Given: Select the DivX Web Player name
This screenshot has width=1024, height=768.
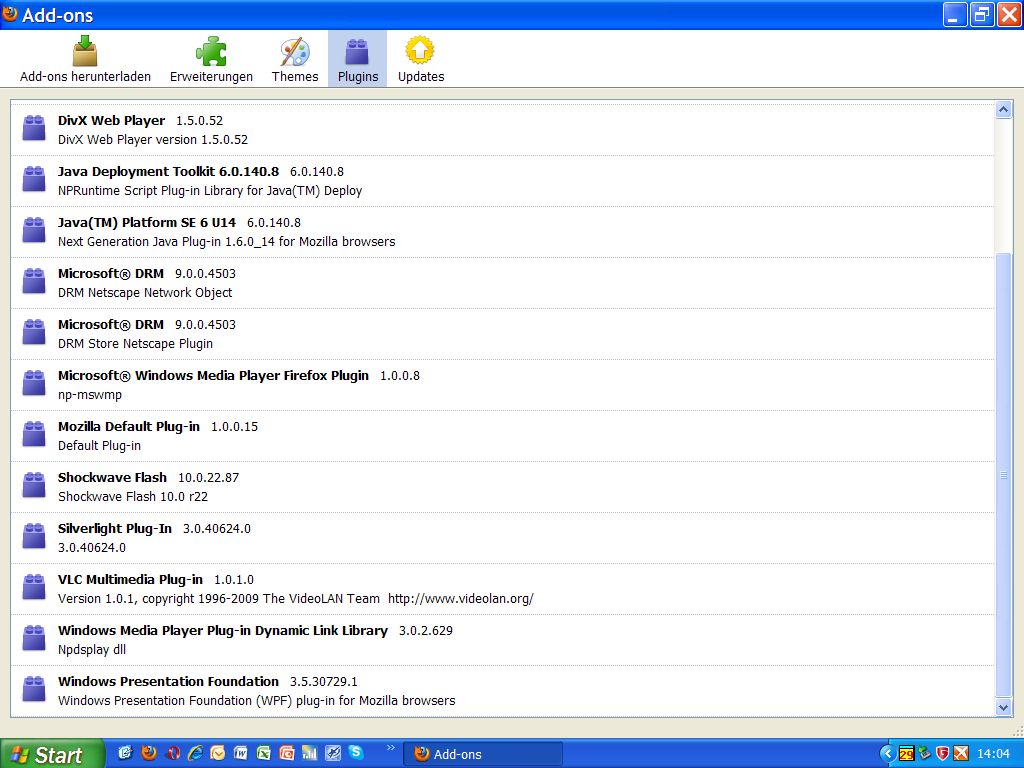Looking at the screenshot, I should point(111,121).
